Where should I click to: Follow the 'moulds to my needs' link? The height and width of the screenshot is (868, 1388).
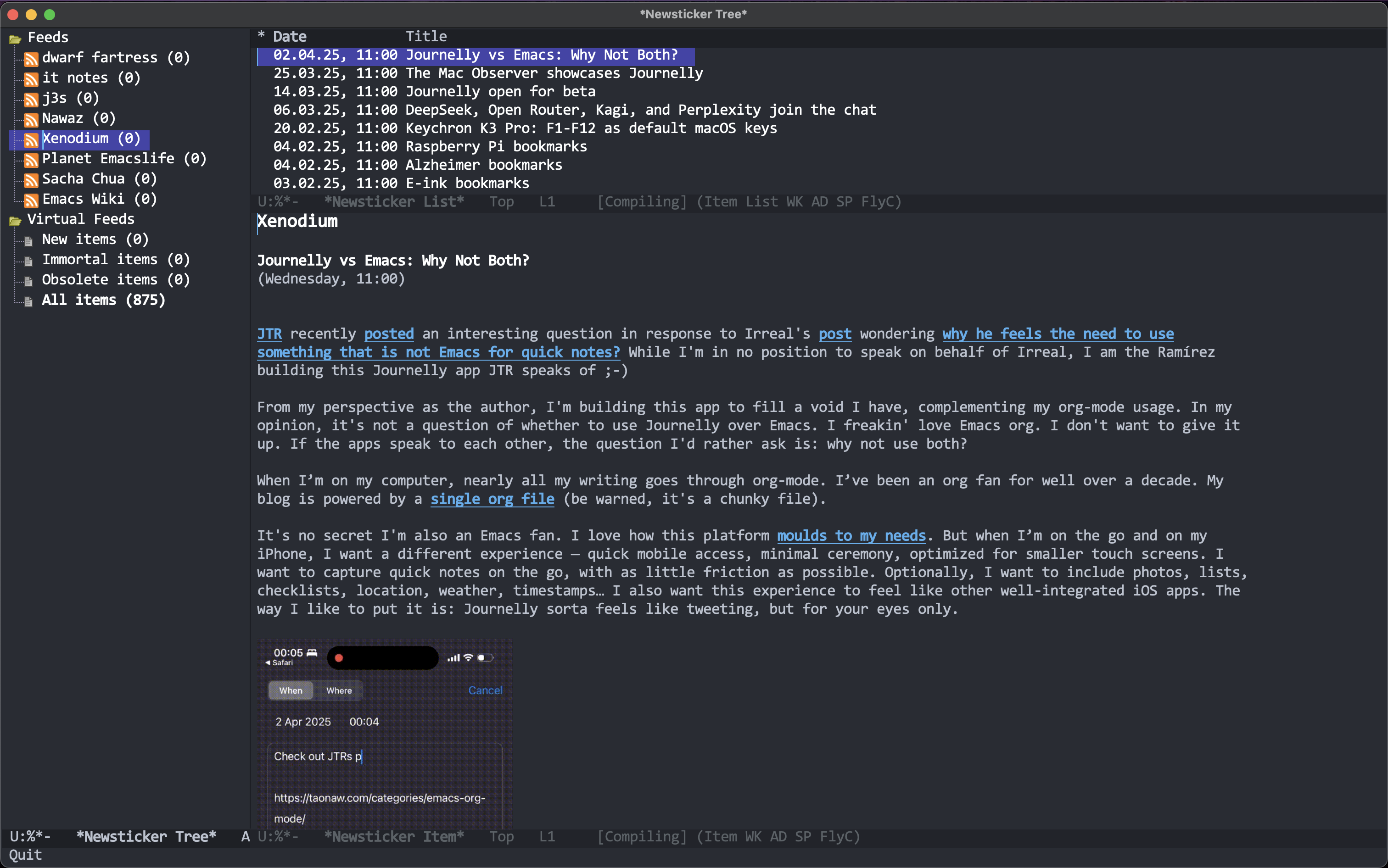point(851,536)
